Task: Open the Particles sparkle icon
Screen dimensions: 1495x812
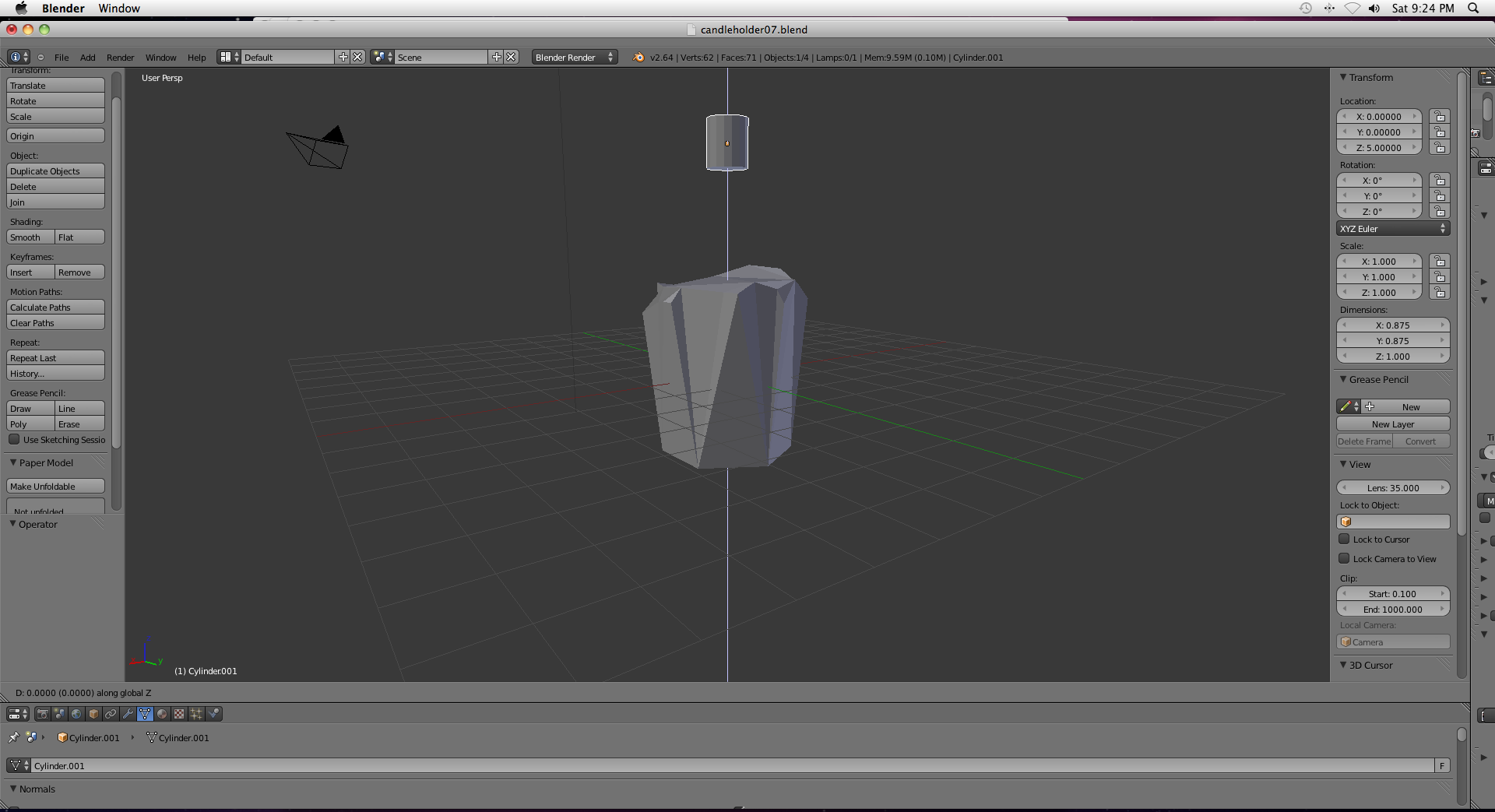Action: click(x=197, y=714)
